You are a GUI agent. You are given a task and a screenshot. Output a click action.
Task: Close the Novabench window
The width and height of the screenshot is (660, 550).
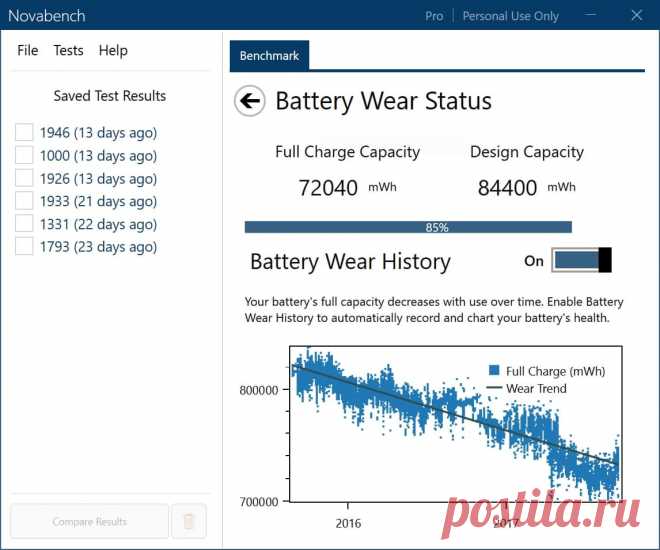[636, 15]
